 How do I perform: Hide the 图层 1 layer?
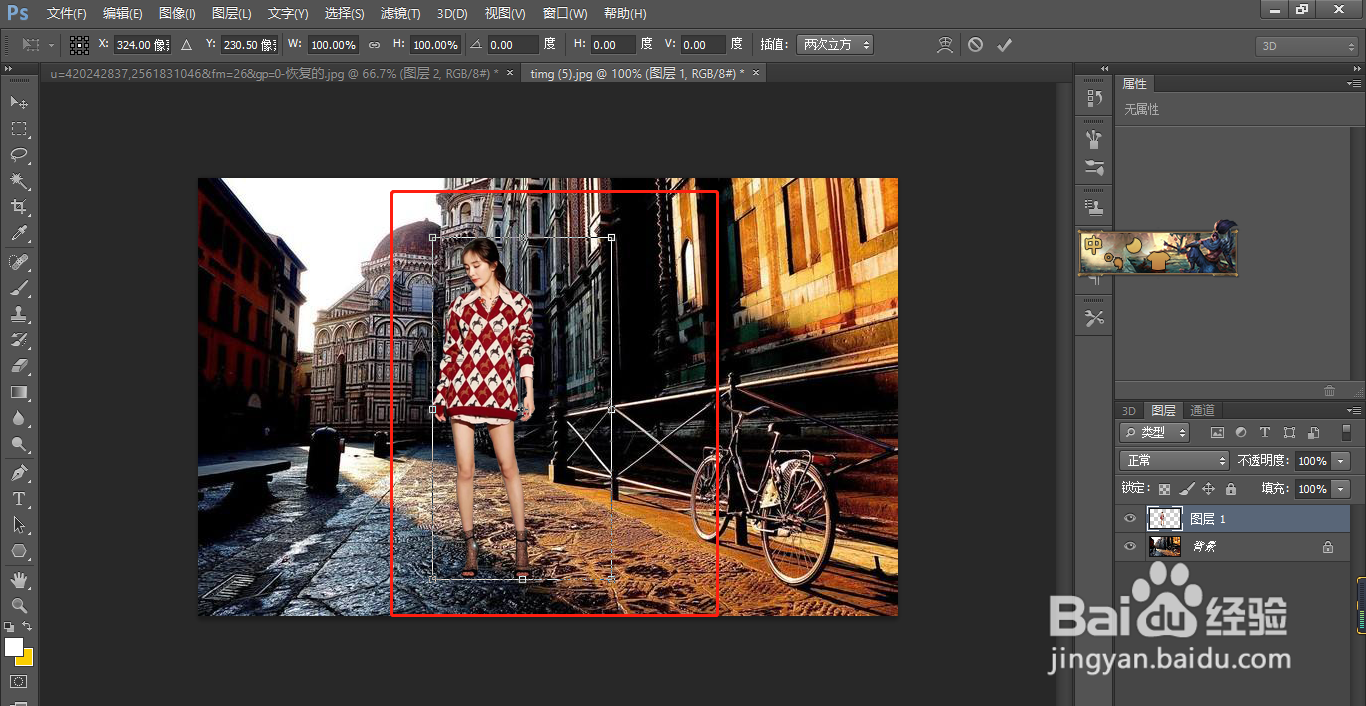point(1130,519)
